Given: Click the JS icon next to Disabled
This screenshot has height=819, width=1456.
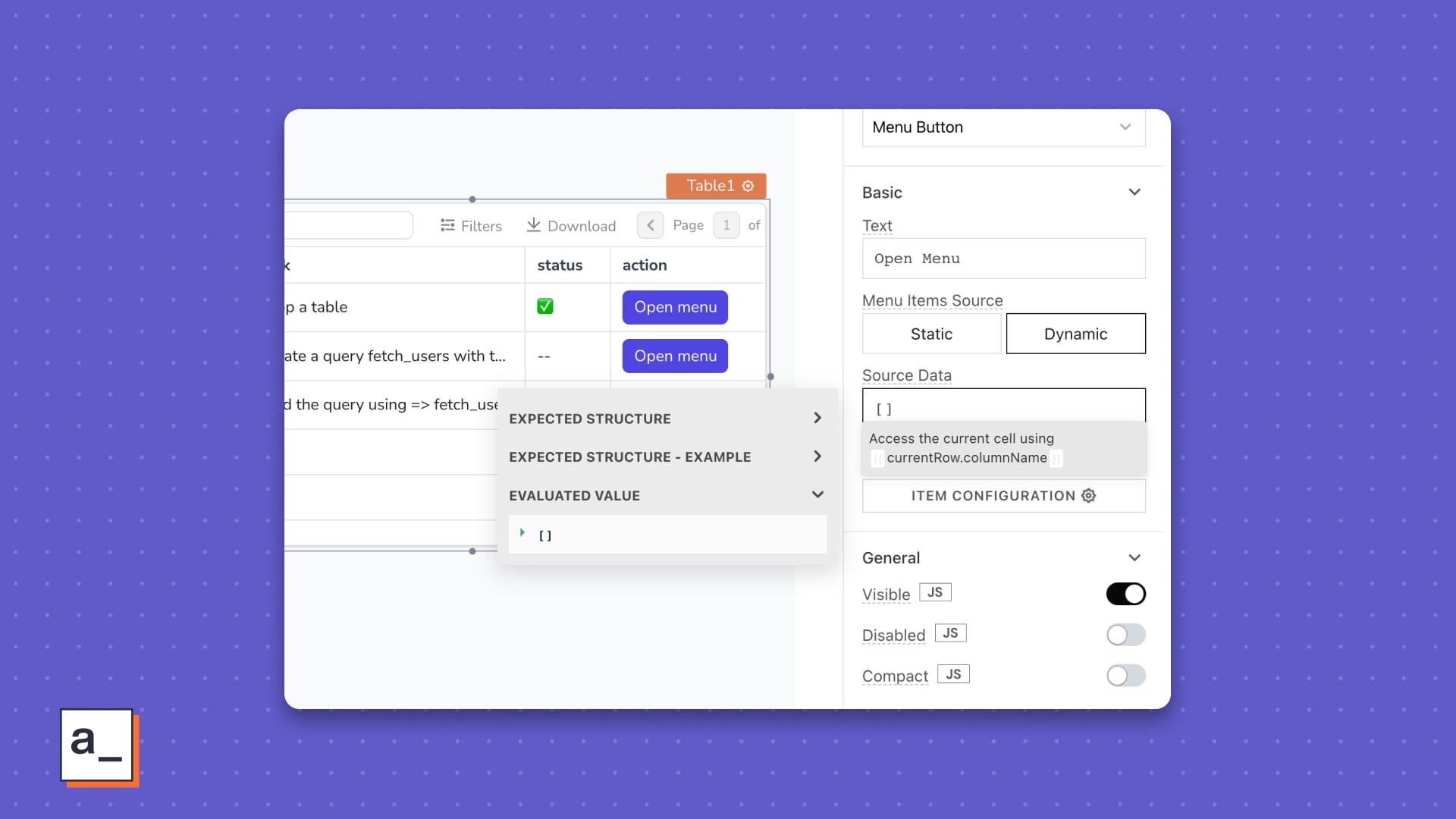Looking at the screenshot, I should coord(951,632).
